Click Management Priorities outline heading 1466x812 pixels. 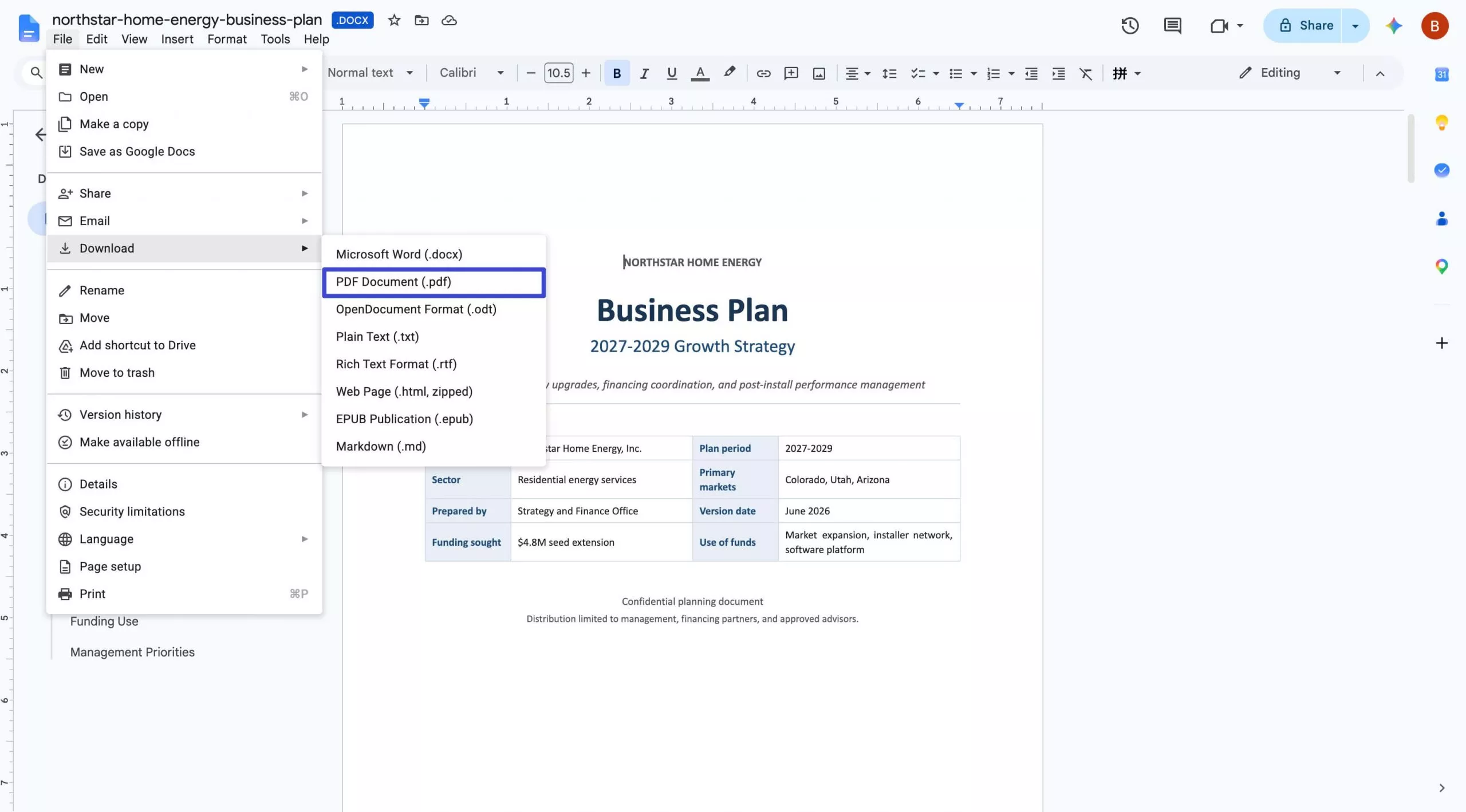pos(132,652)
